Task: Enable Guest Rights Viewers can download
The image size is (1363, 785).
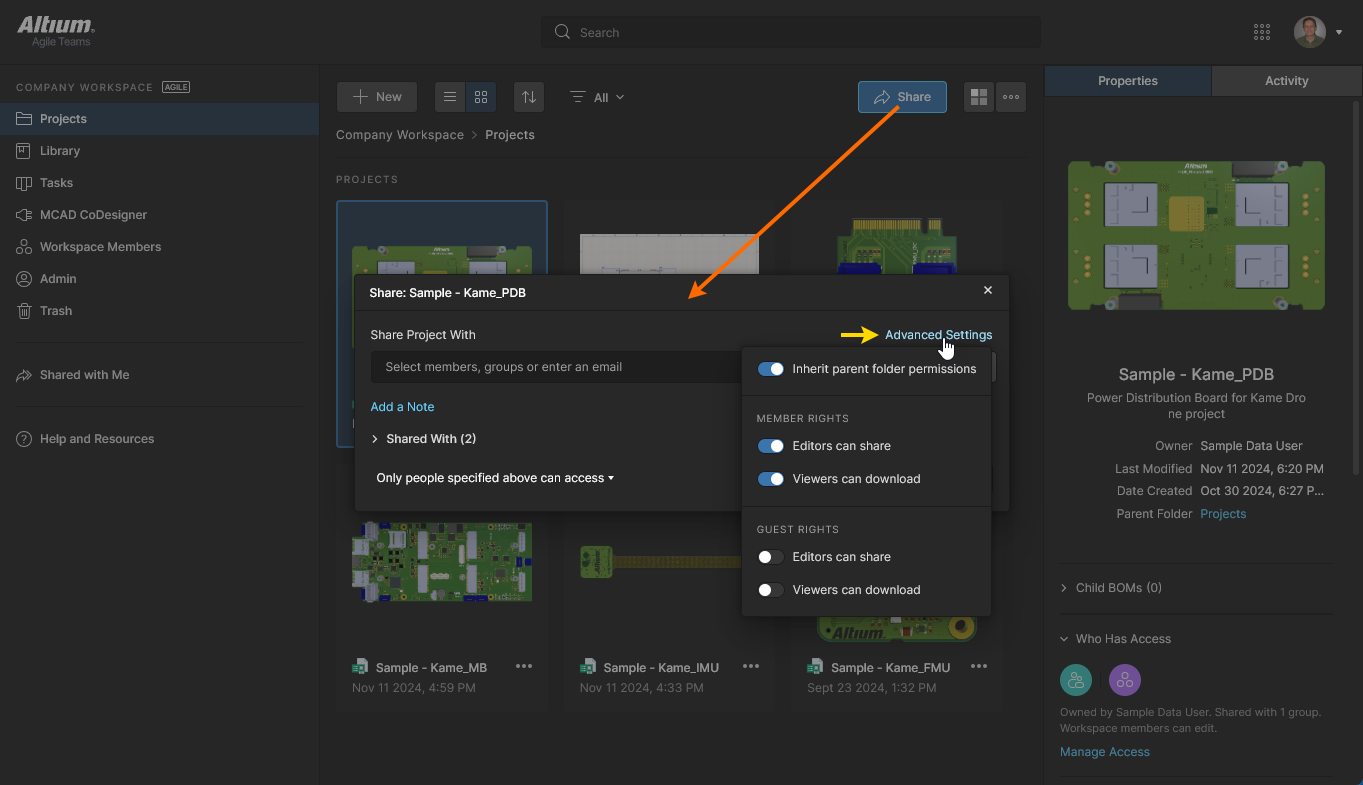Action: (x=771, y=590)
